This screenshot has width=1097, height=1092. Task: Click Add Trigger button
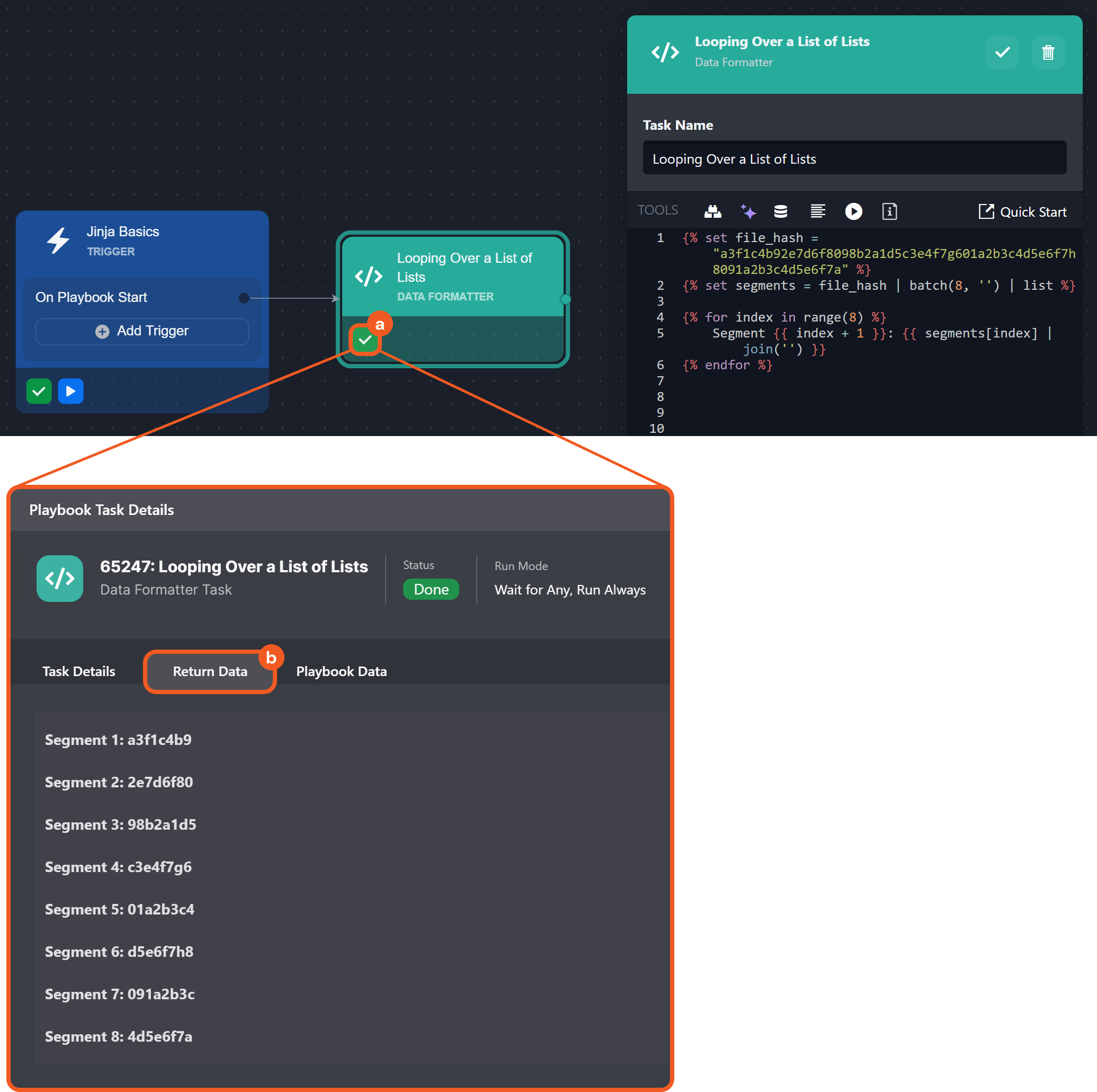point(142,331)
